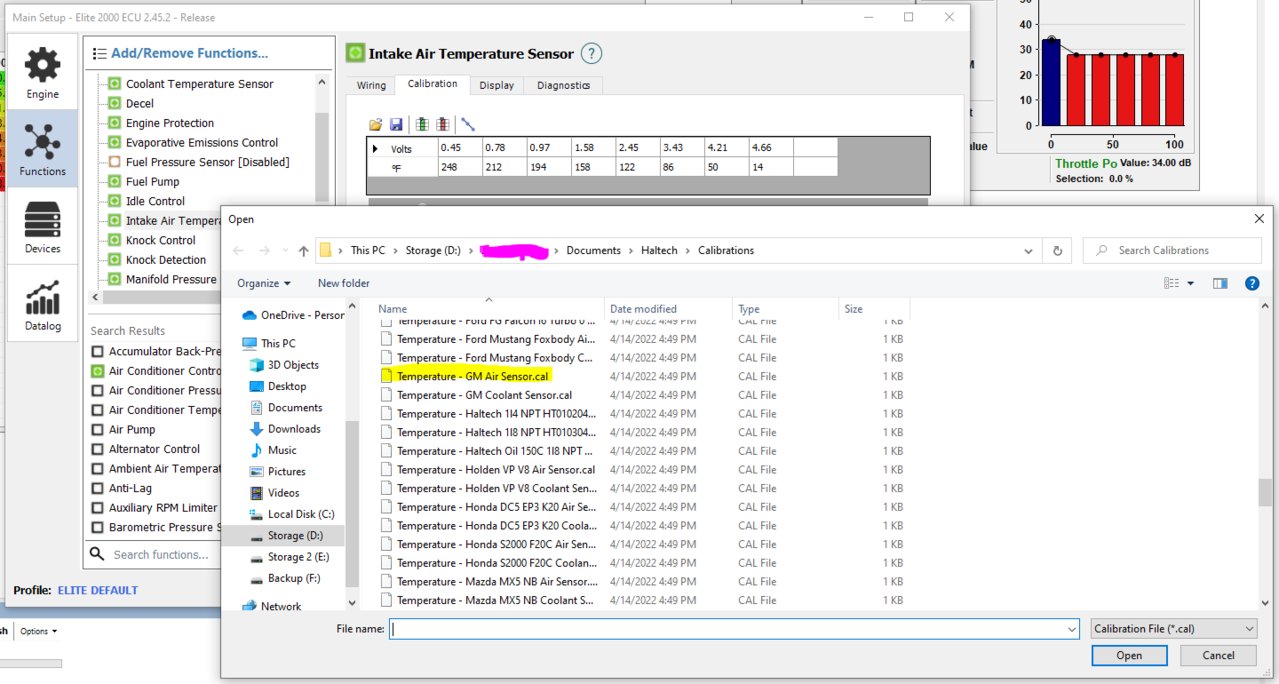Image resolution: width=1279 pixels, height=684 pixels.
Task: Click the ELITE DEFAULT profile link
Action: click(98, 590)
